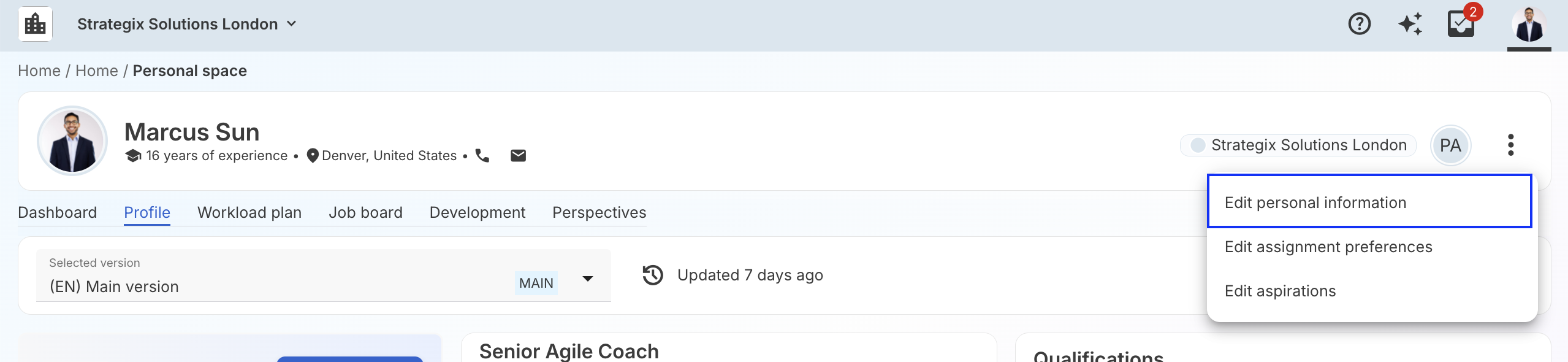This screenshot has width=1568, height=362.
Task: Click the location pin next to Denver
Action: pyautogui.click(x=312, y=155)
